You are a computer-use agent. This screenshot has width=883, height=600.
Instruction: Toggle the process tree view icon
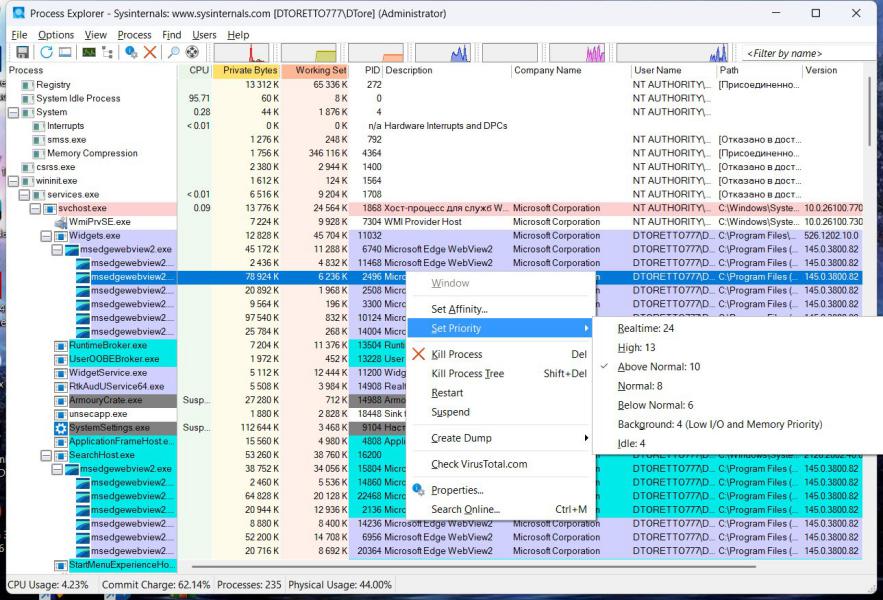pos(108,52)
